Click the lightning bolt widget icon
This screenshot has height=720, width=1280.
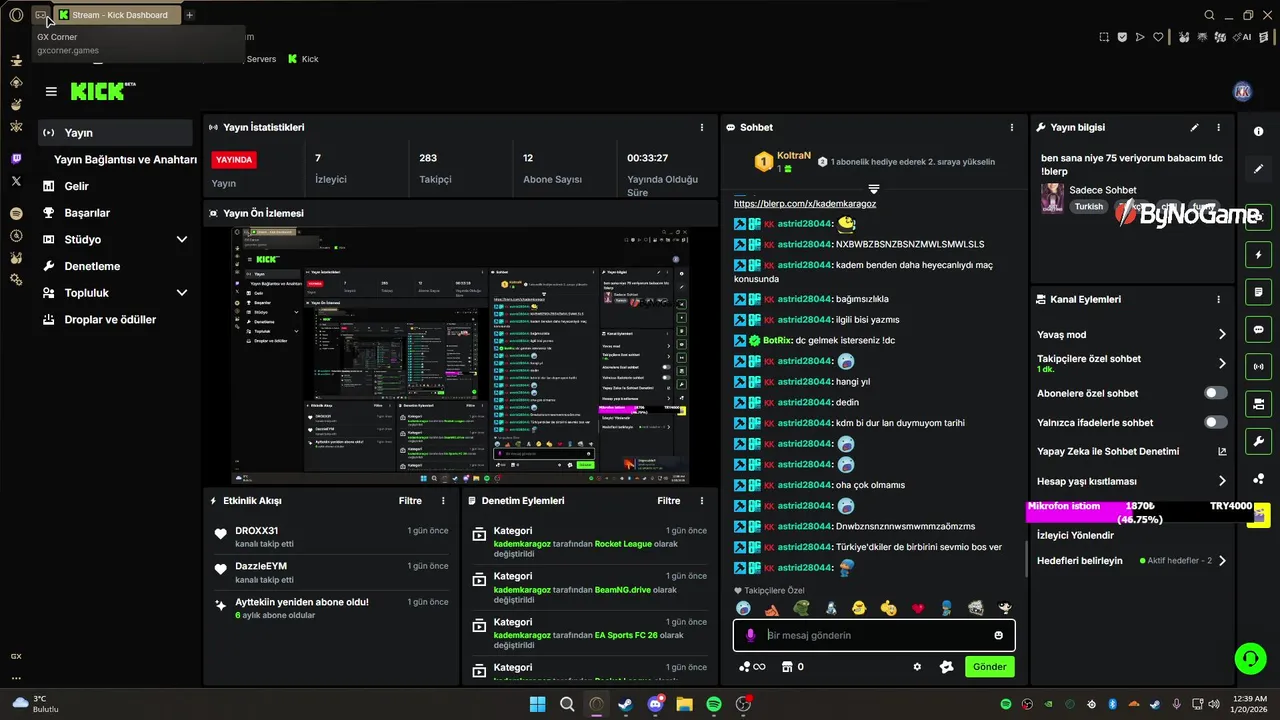click(x=1258, y=255)
